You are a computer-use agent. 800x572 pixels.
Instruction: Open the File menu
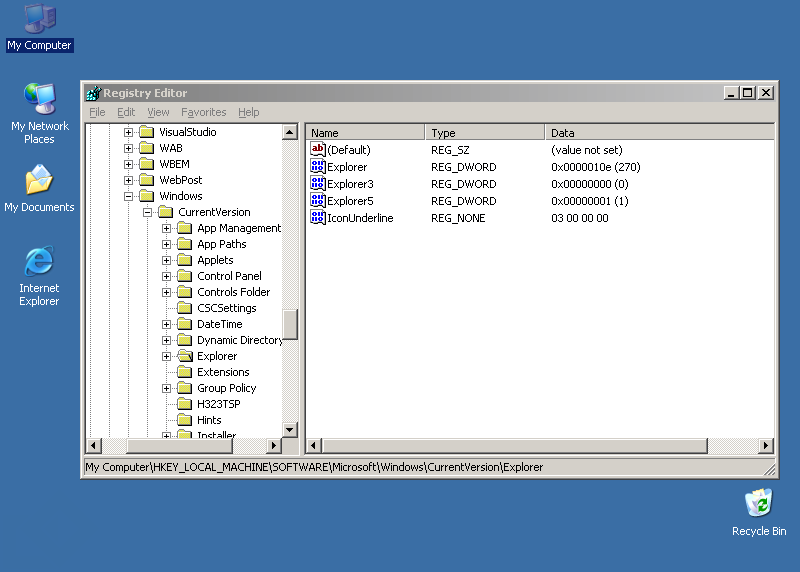click(x=97, y=112)
